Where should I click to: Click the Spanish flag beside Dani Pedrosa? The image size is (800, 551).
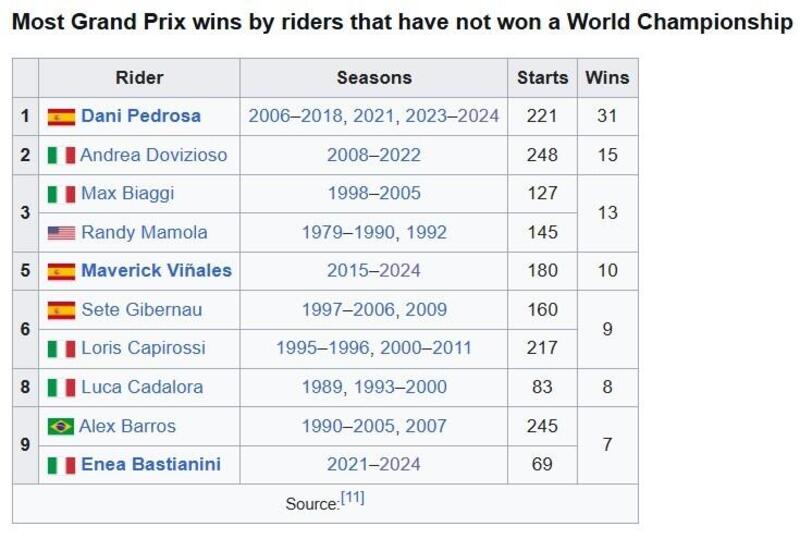click(x=61, y=117)
